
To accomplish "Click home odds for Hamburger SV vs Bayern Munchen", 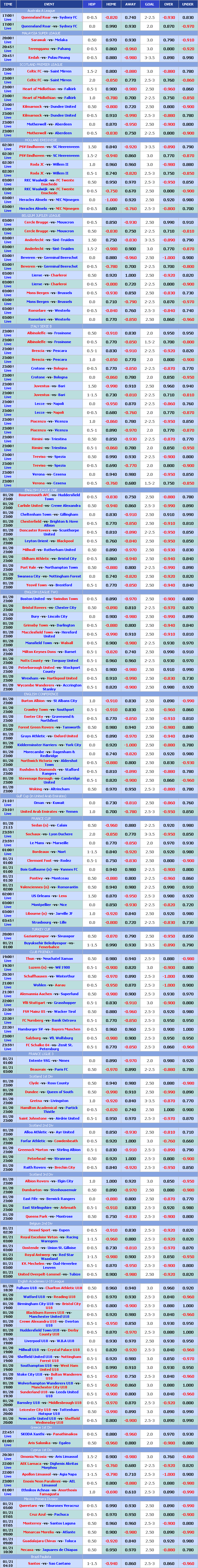I will tap(111, 1029).
